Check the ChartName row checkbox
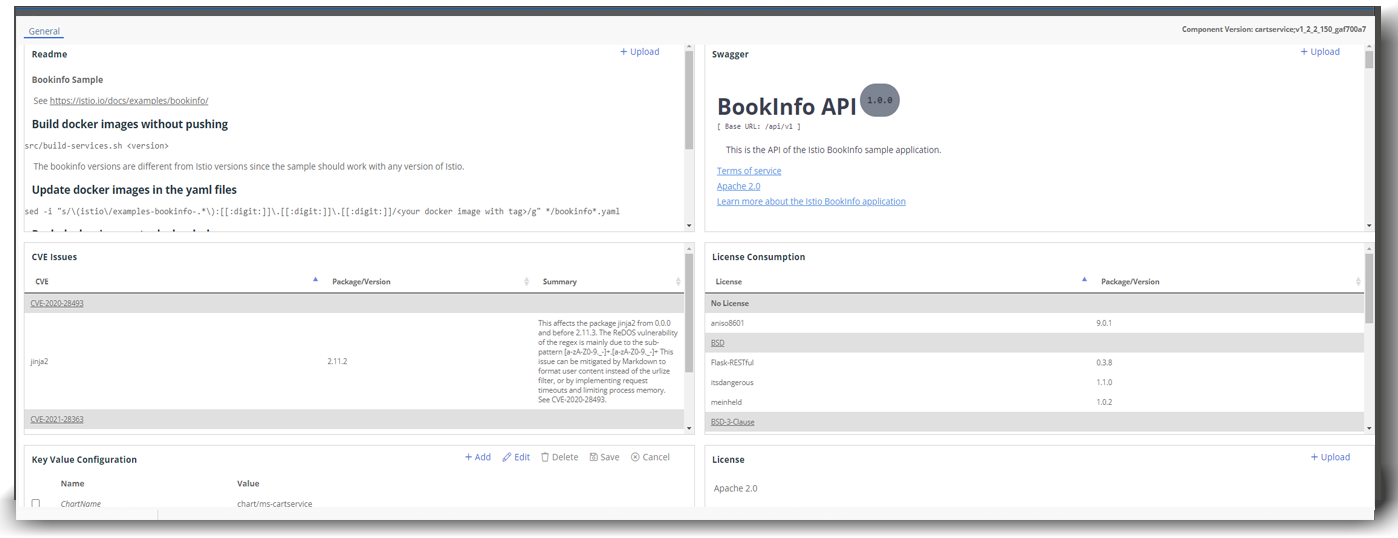This screenshot has width=1398, height=538. tap(36, 504)
